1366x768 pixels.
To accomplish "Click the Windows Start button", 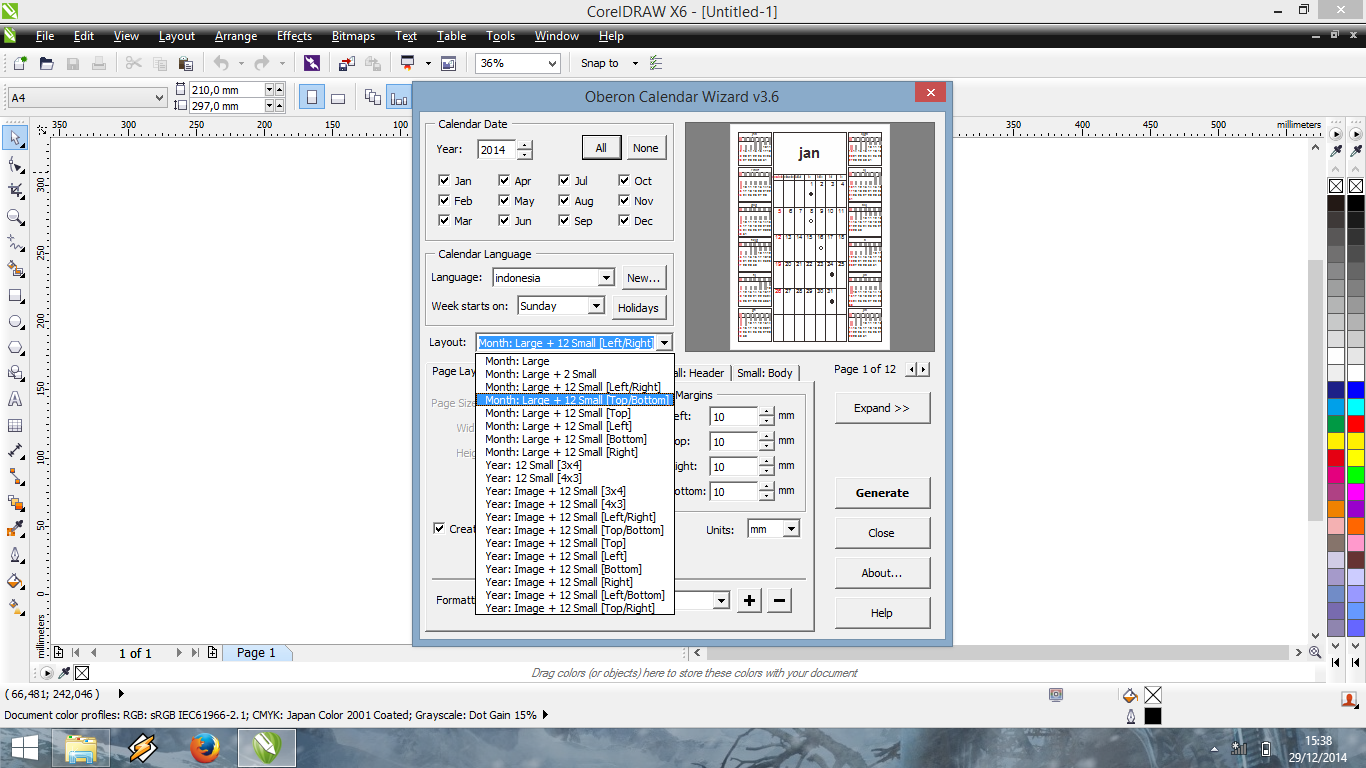I will [24, 747].
